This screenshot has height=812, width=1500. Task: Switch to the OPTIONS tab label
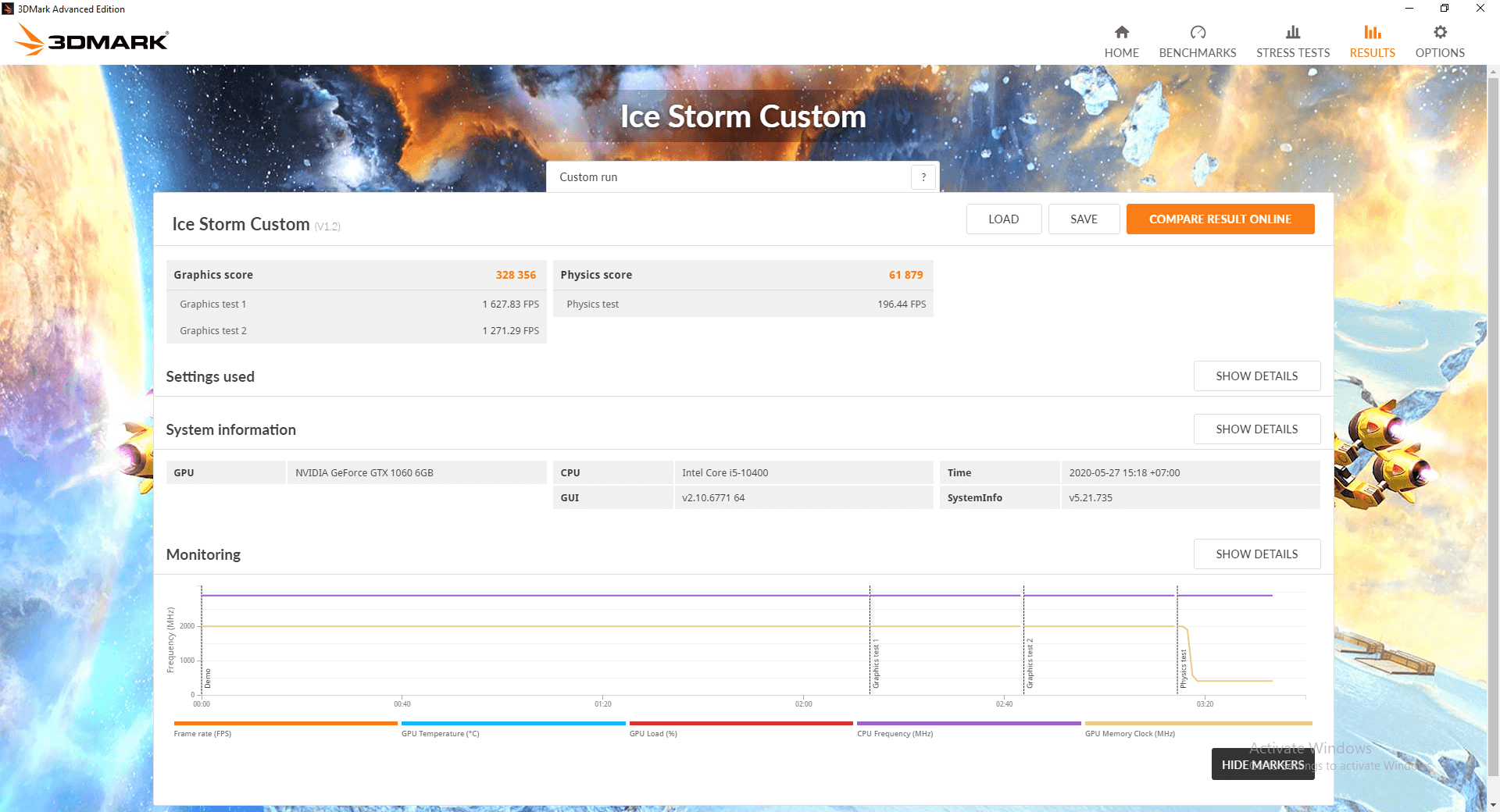pyautogui.click(x=1440, y=53)
